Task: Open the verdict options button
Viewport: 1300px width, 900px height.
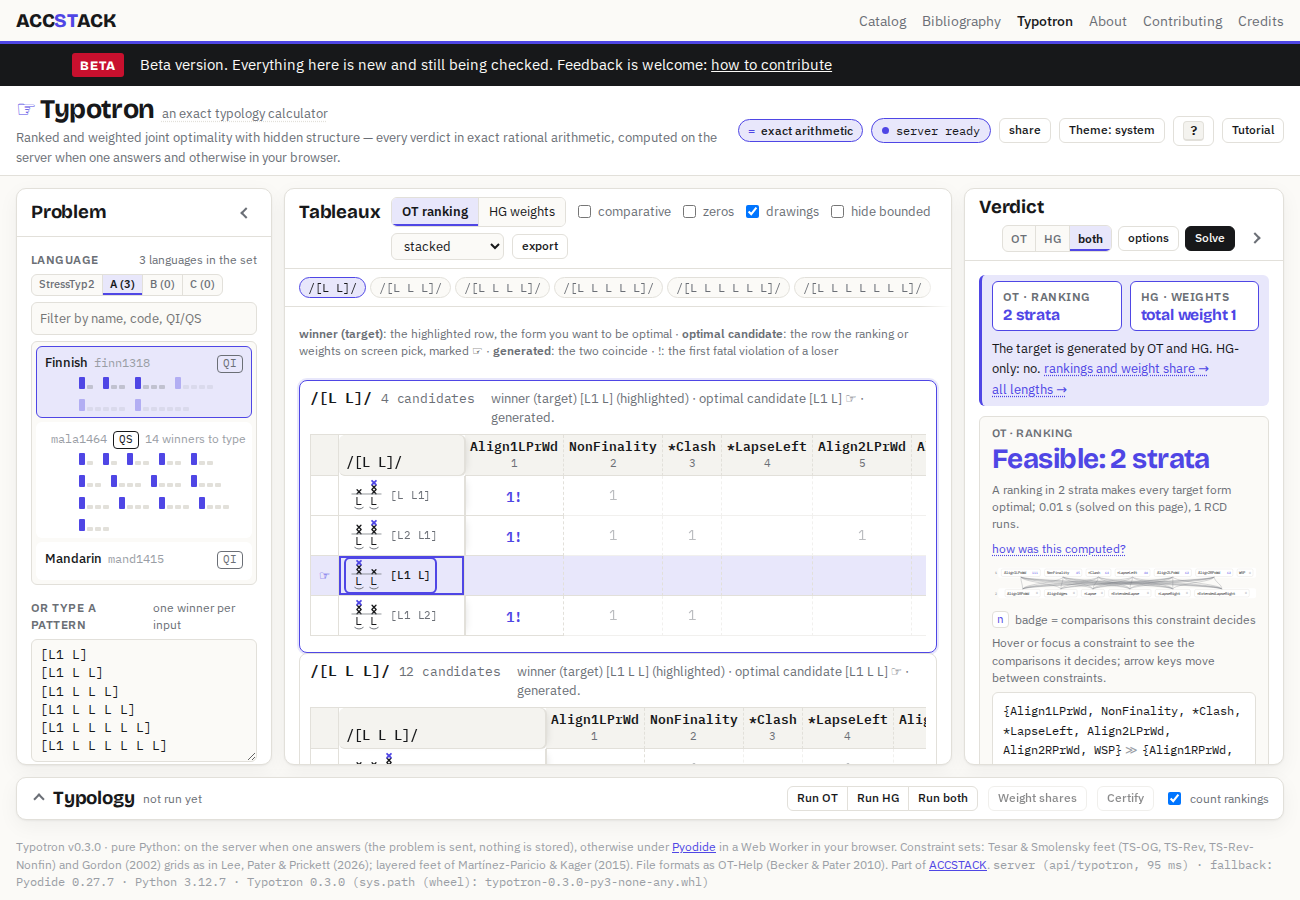Action: (x=1148, y=238)
